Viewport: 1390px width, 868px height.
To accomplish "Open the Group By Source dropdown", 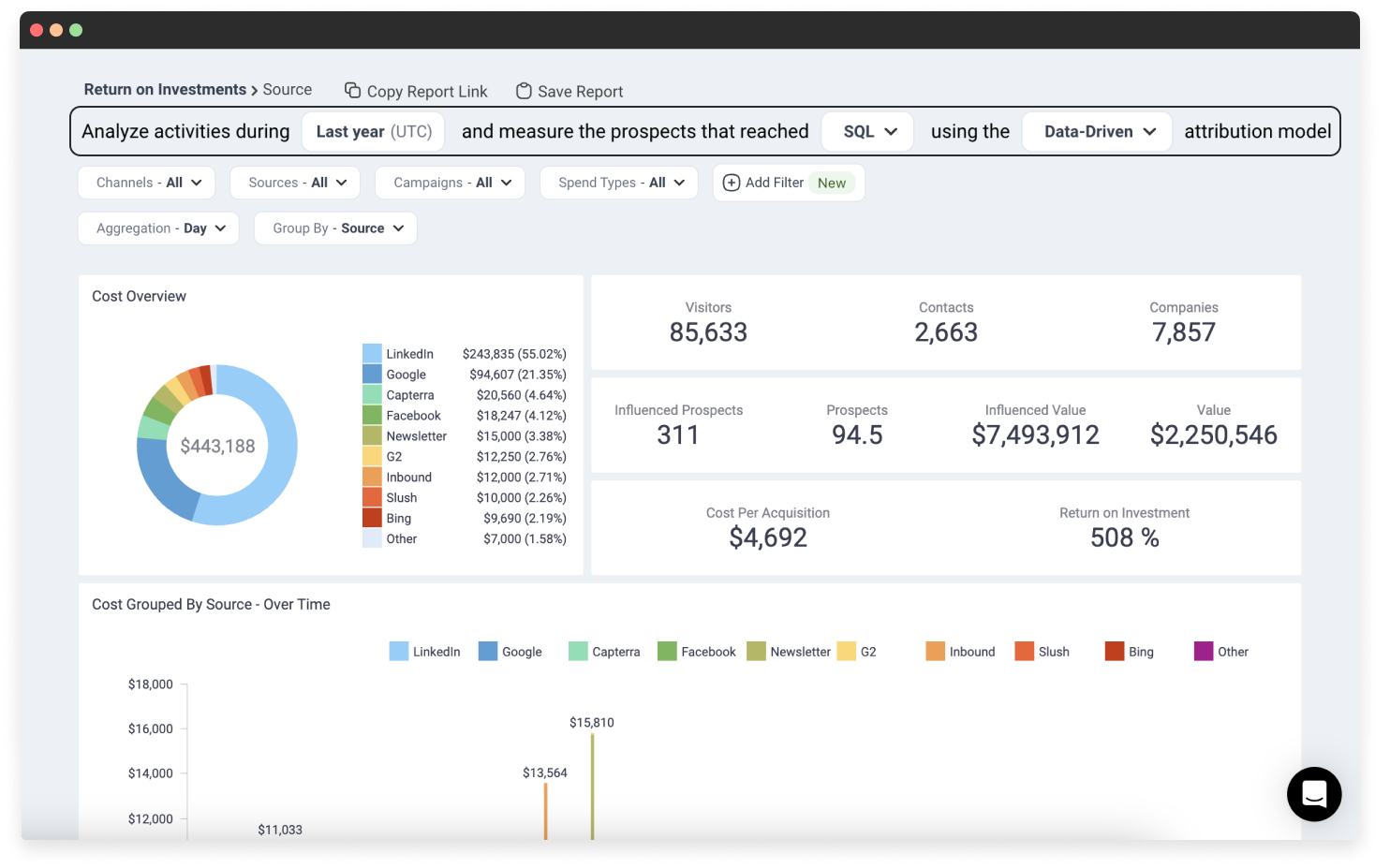I will pyautogui.click(x=335, y=228).
